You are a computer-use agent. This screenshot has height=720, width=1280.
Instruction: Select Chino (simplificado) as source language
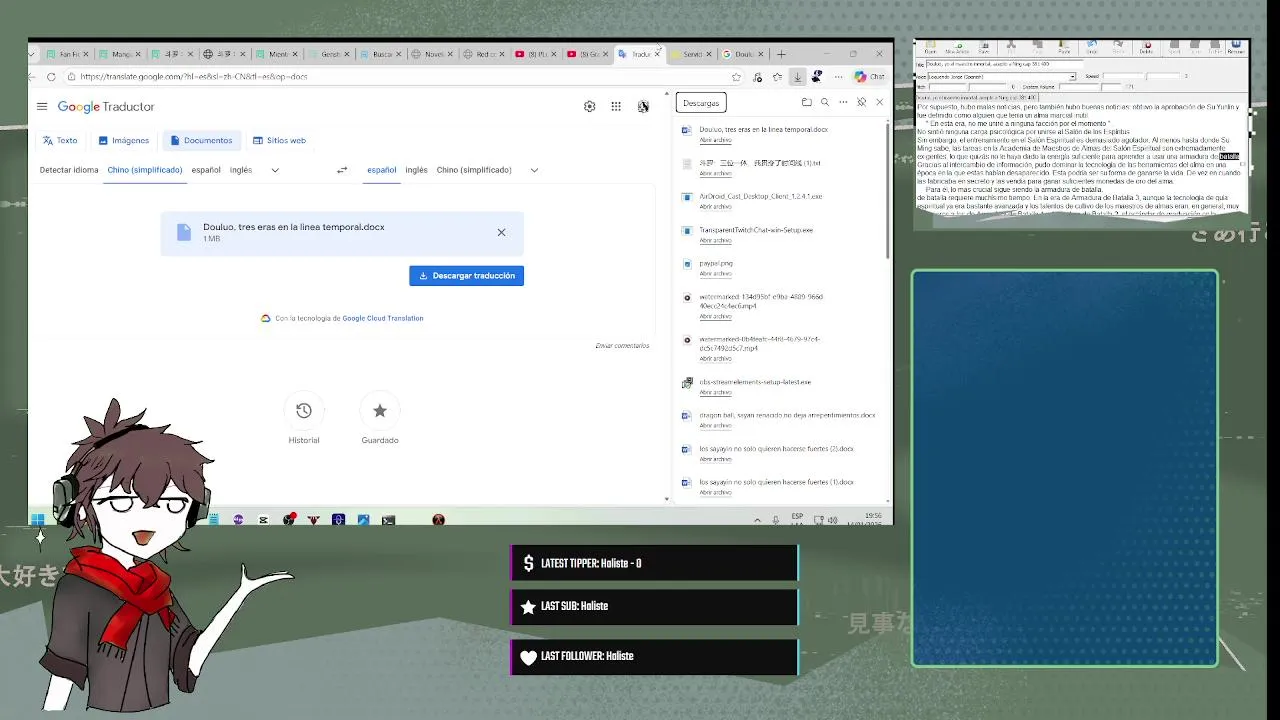coord(145,170)
